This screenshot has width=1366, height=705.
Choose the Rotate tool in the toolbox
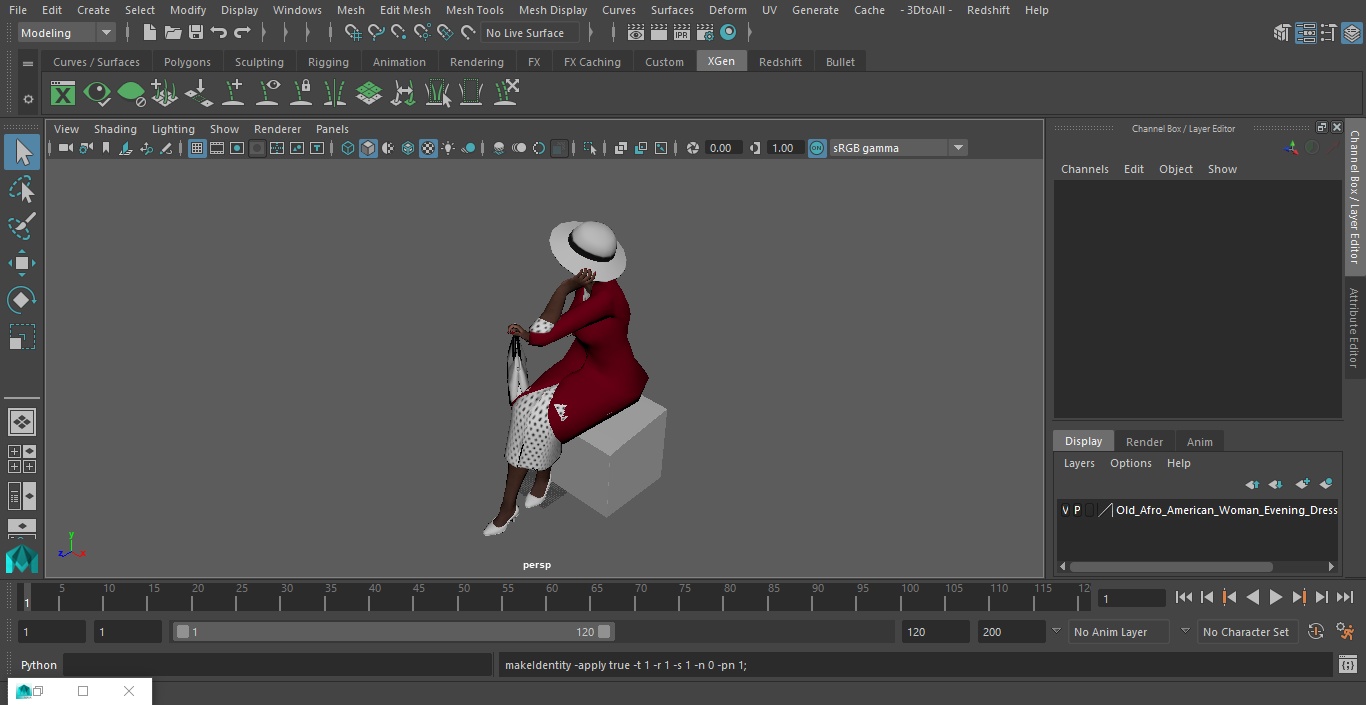click(x=22, y=300)
